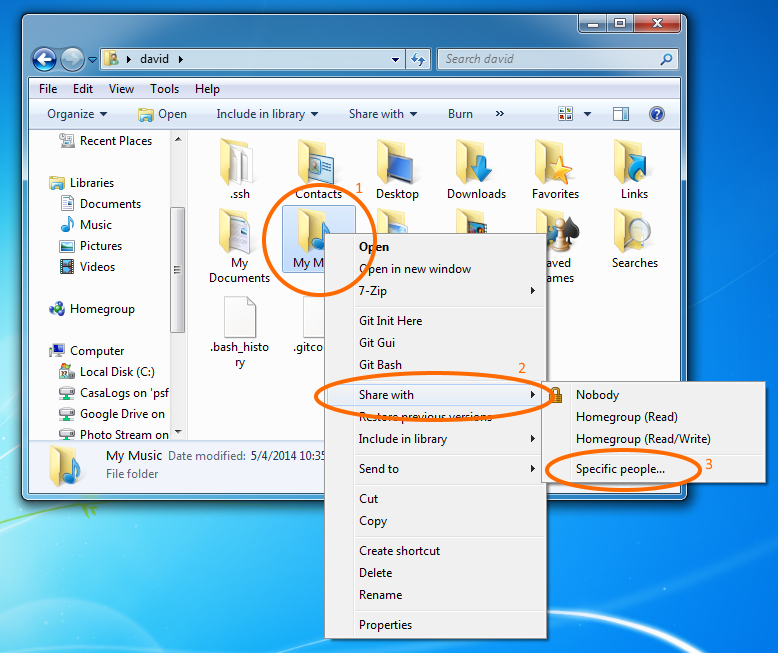Choose Delete in context menu
Image resolution: width=778 pixels, height=653 pixels.
[376, 573]
